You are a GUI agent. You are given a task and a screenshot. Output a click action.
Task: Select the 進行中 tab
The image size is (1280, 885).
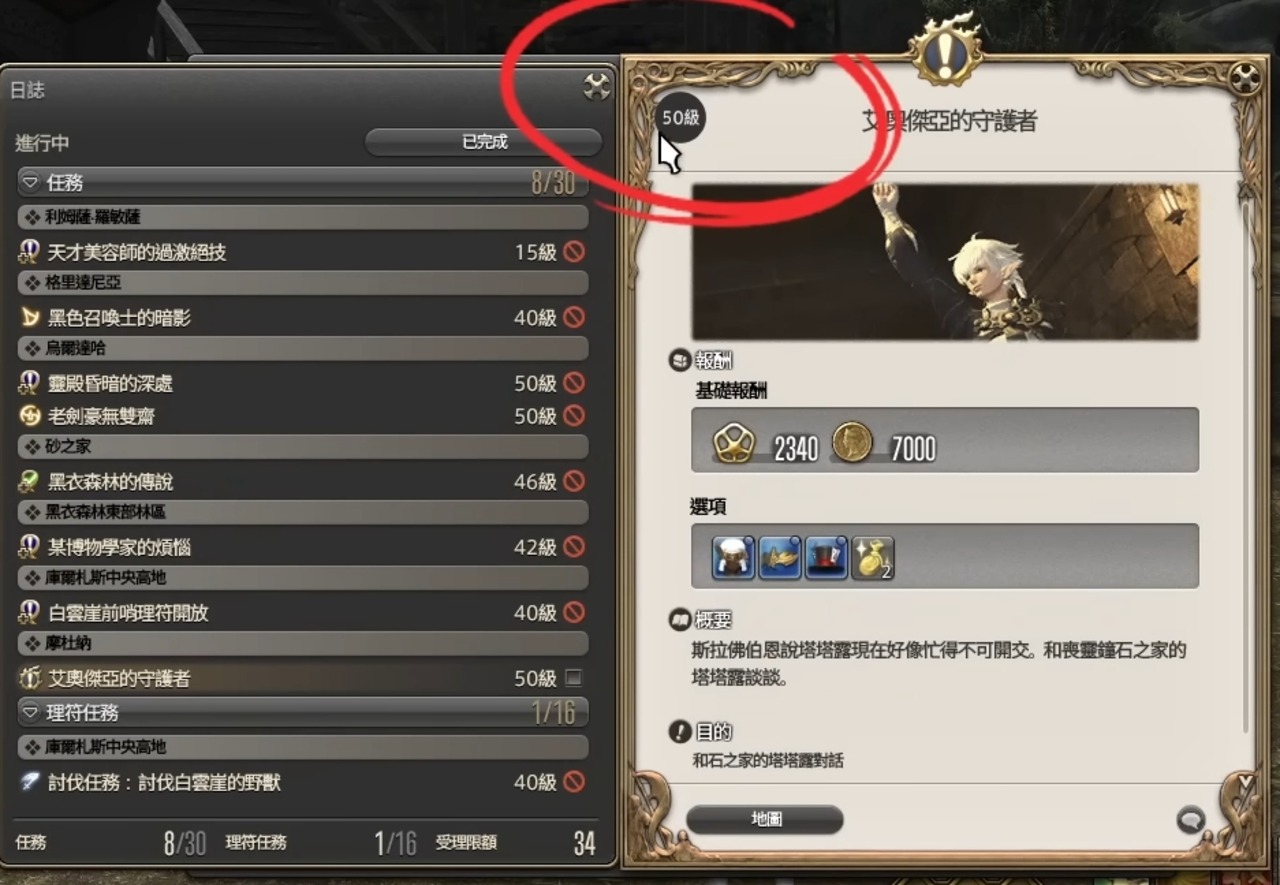point(43,143)
